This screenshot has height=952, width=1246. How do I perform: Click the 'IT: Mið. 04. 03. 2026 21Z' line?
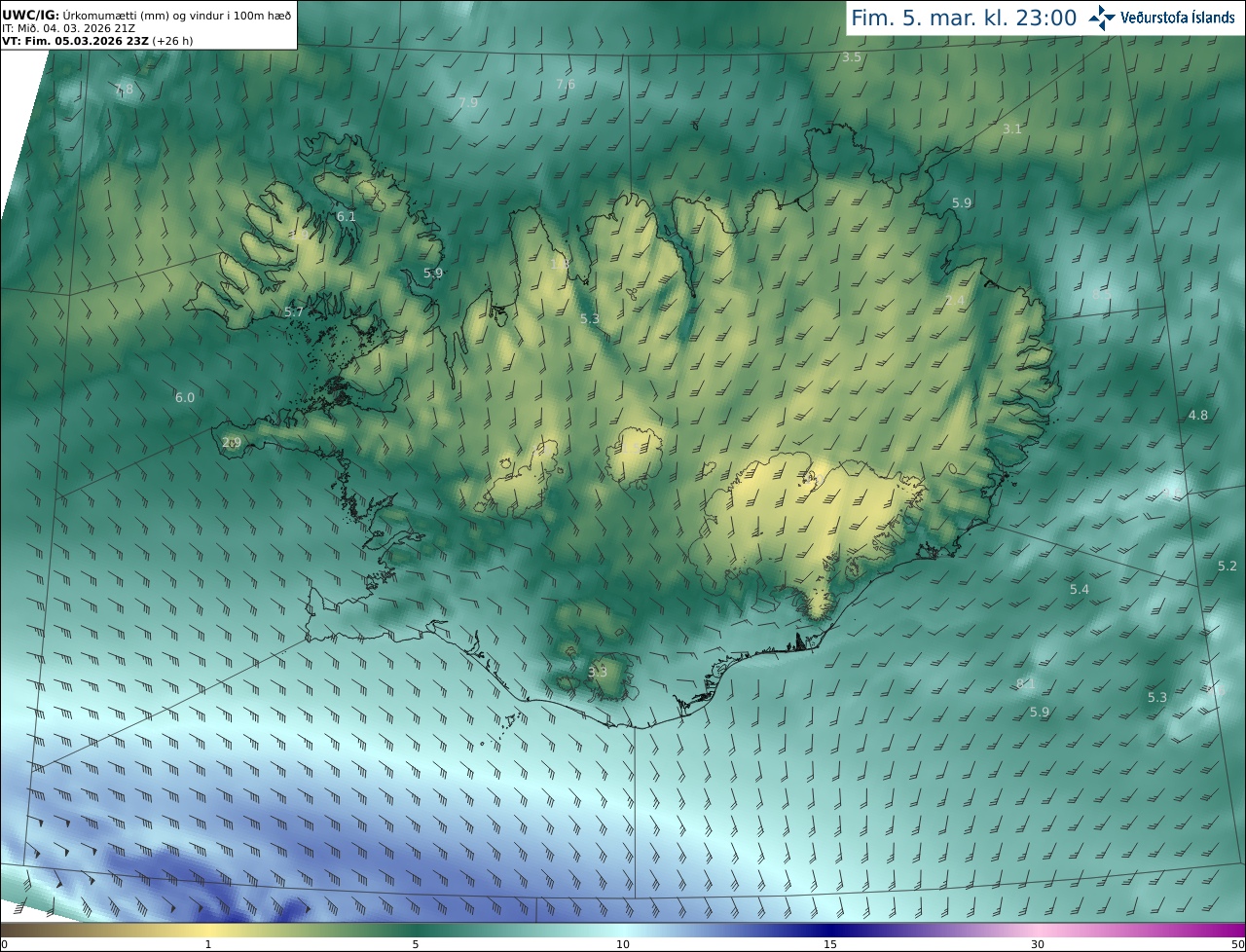click(x=68, y=28)
